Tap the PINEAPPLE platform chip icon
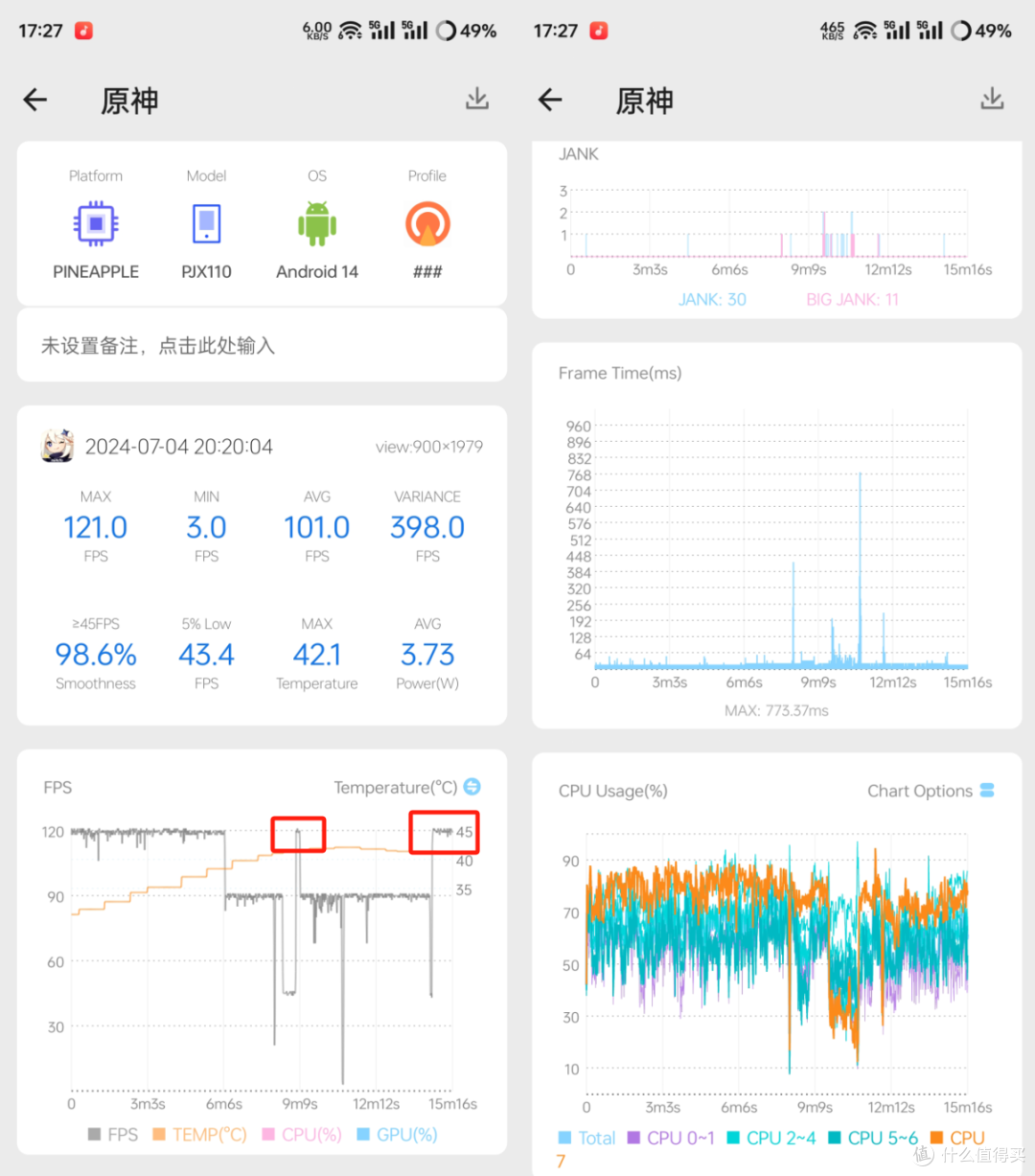1035x1176 pixels. [x=96, y=224]
